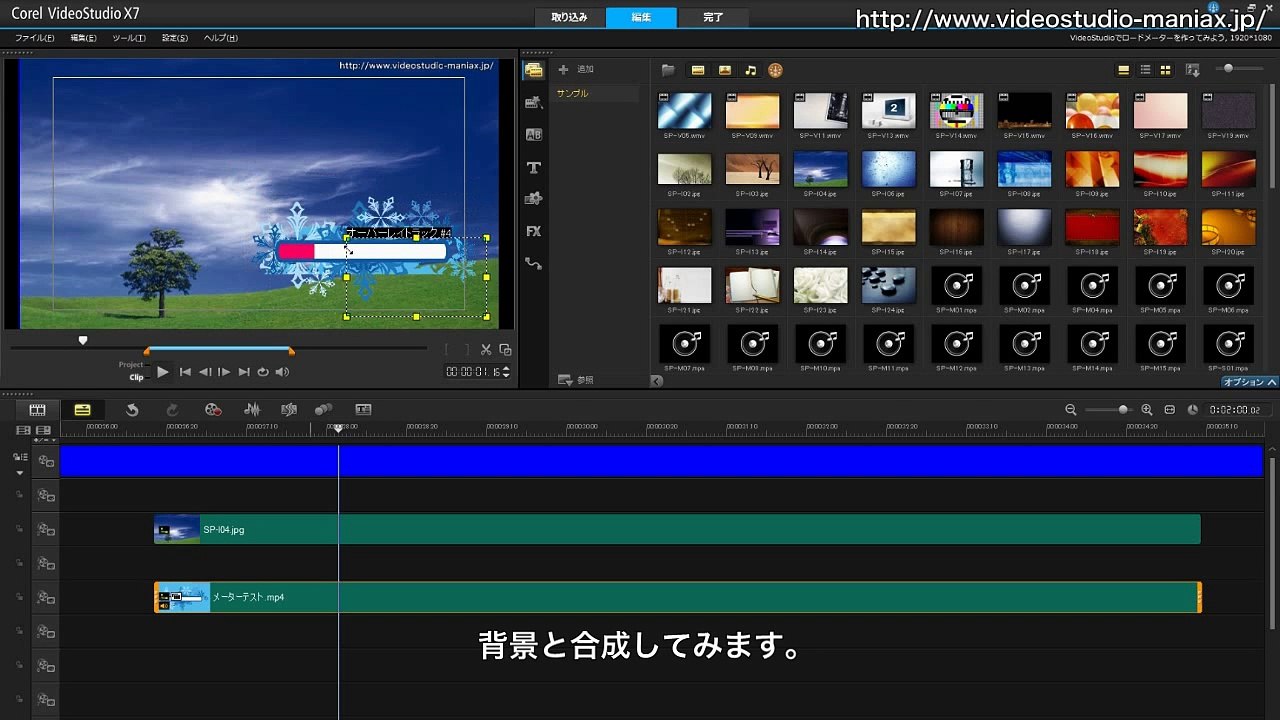The width and height of the screenshot is (1280, 720).
Task: Set the mark-out bracket in player
Action: [466, 349]
